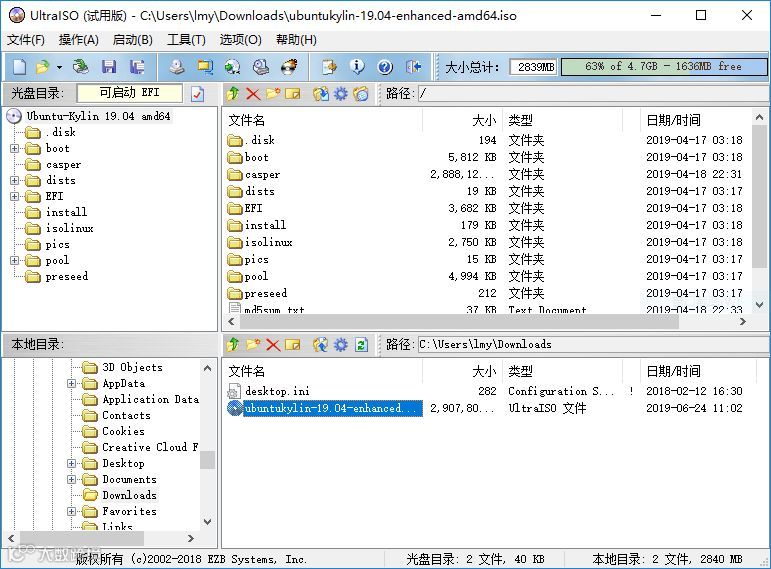
Task: Sort local files by 大小 column header
Action: [462, 371]
